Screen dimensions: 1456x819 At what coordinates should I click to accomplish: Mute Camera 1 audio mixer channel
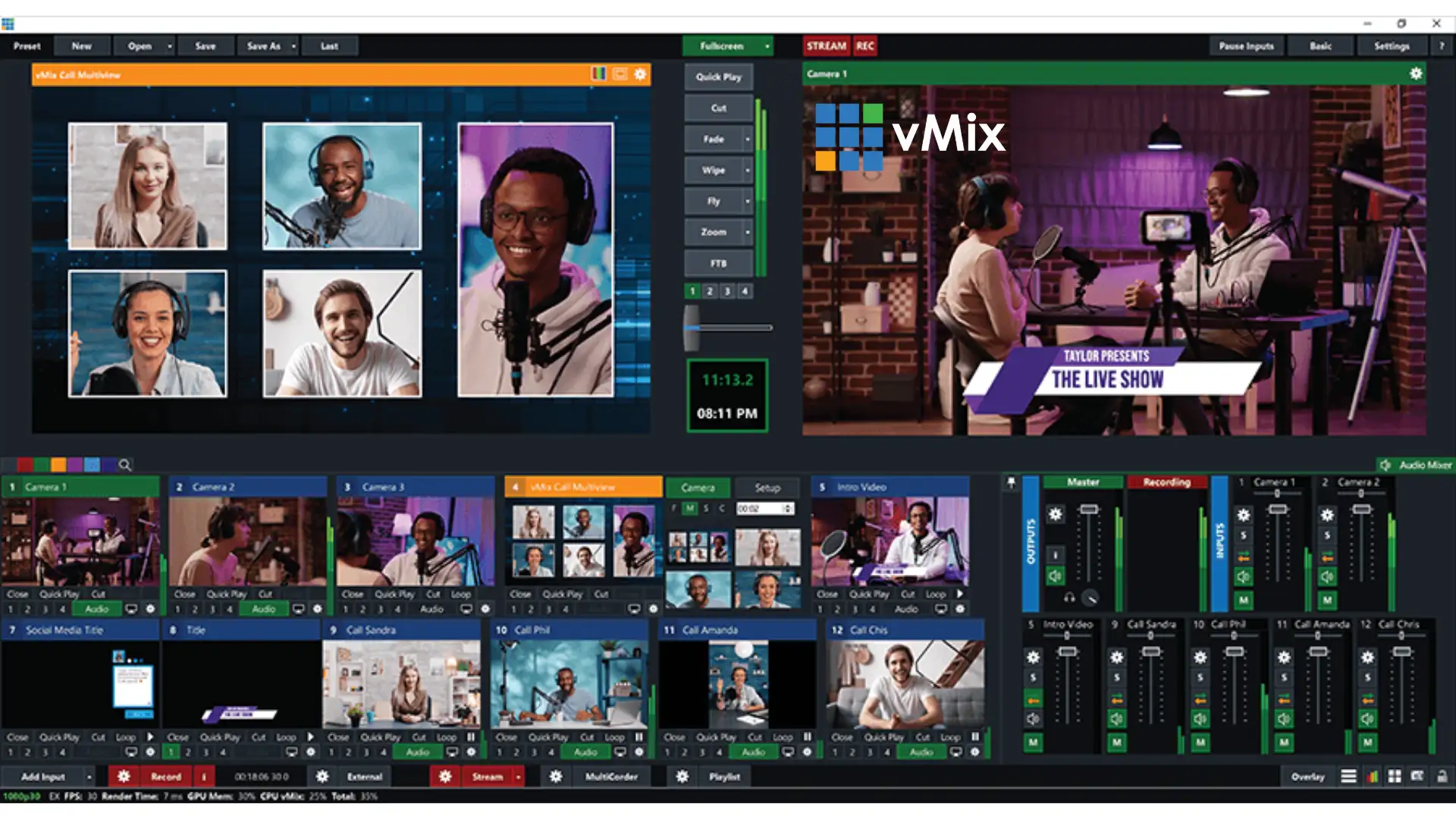tap(1244, 577)
